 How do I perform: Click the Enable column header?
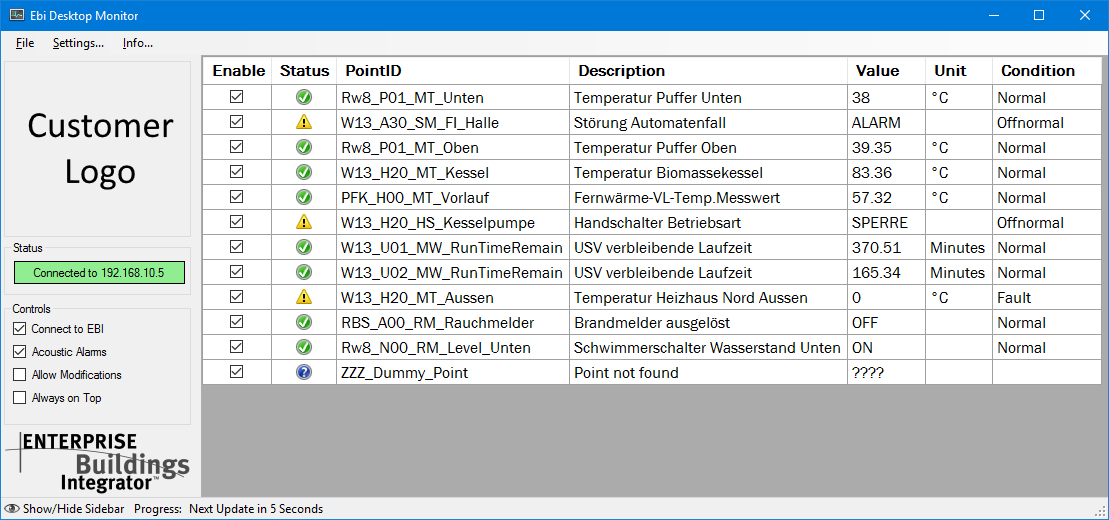(238, 71)
